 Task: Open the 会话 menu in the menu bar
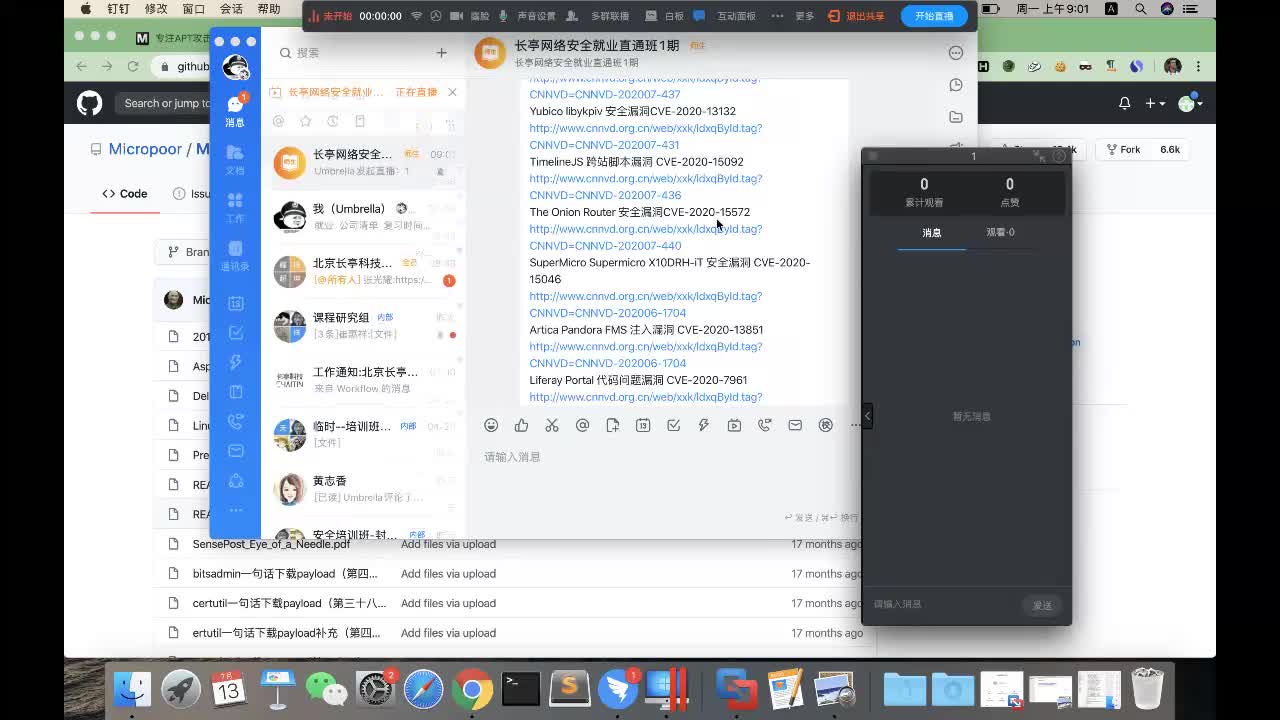(231, 8)
